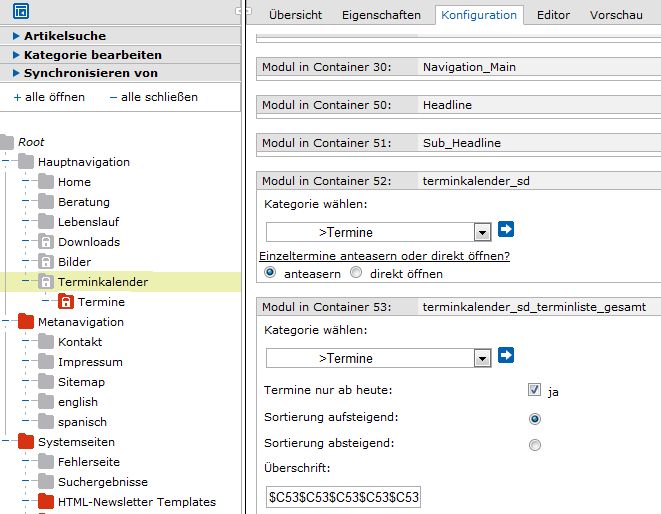Expand the Artikelsuche section
This screenshot has height=514, width=661.
[65, 36]
